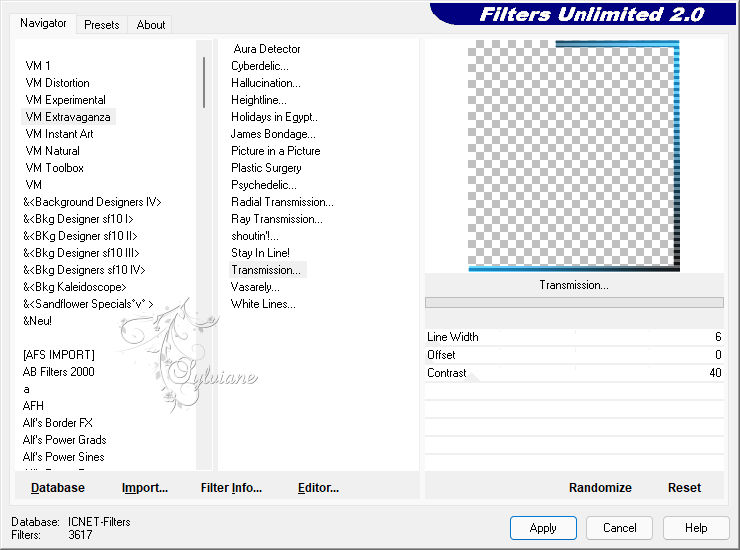The image size is (740, 550).
Task: Randomize the filter settings
Action: click(x=600, y=488)
